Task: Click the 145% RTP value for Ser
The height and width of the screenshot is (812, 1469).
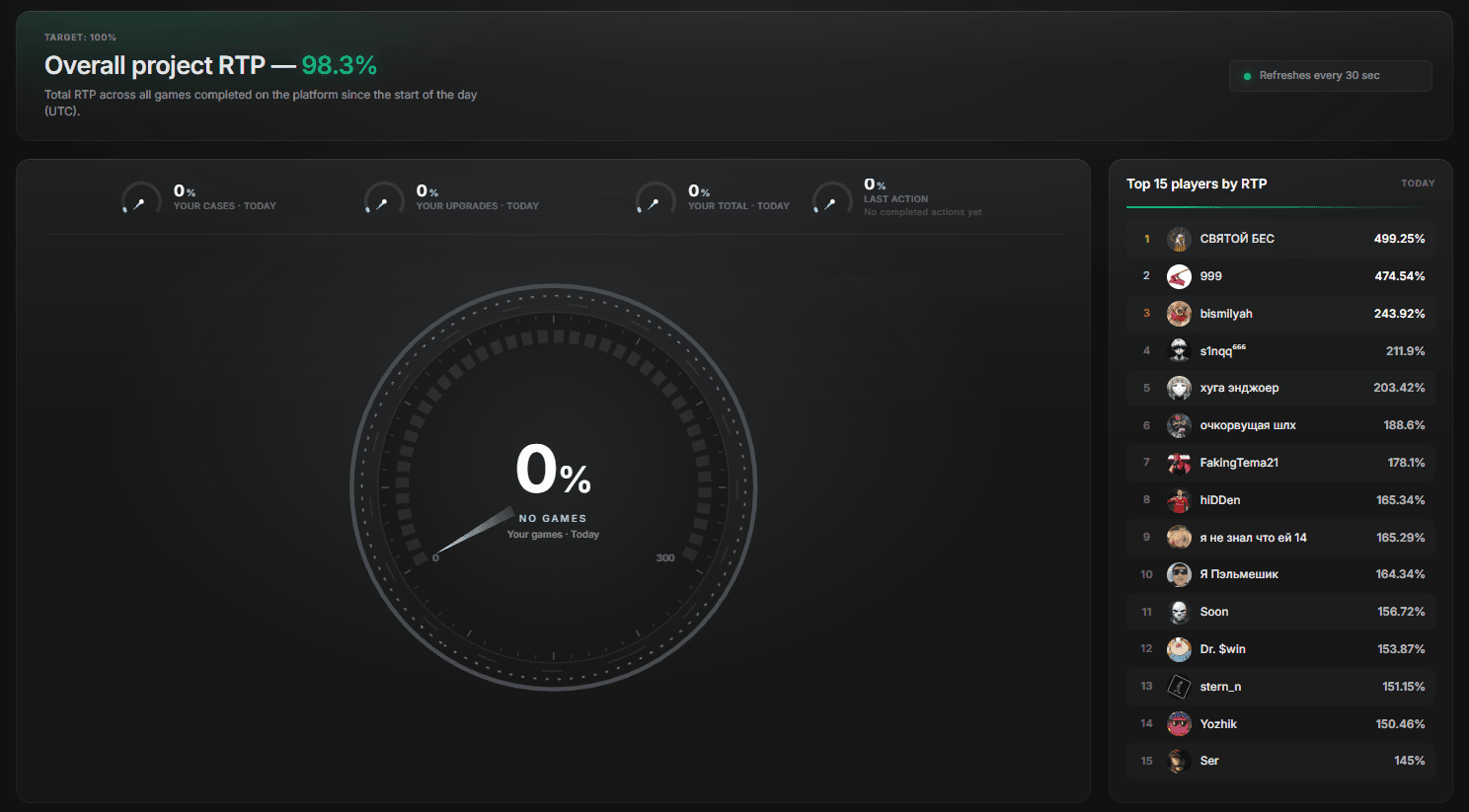Action: tap(1410, 761)
